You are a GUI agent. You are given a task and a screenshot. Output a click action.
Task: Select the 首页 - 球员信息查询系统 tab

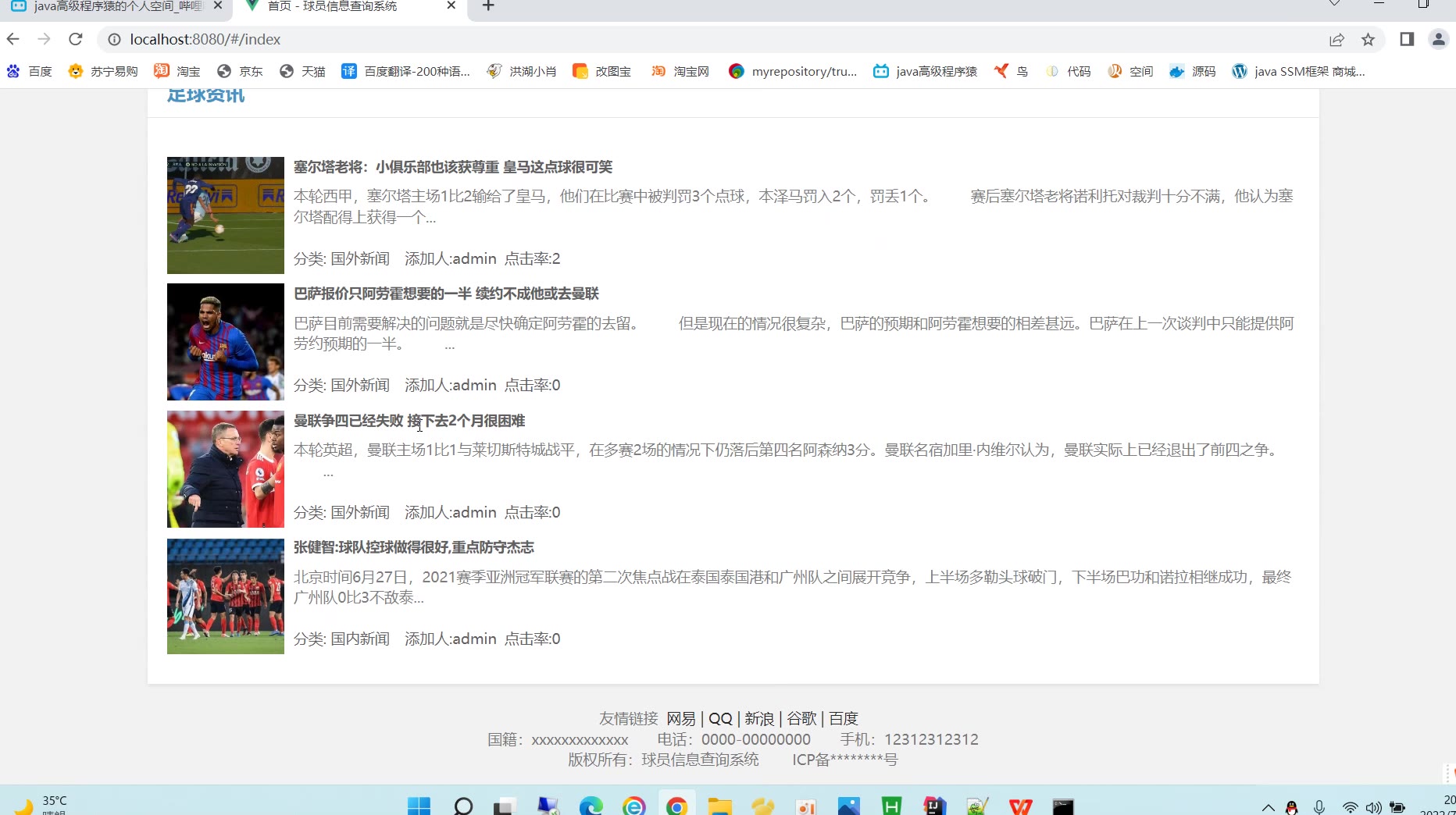click(349, 6)
